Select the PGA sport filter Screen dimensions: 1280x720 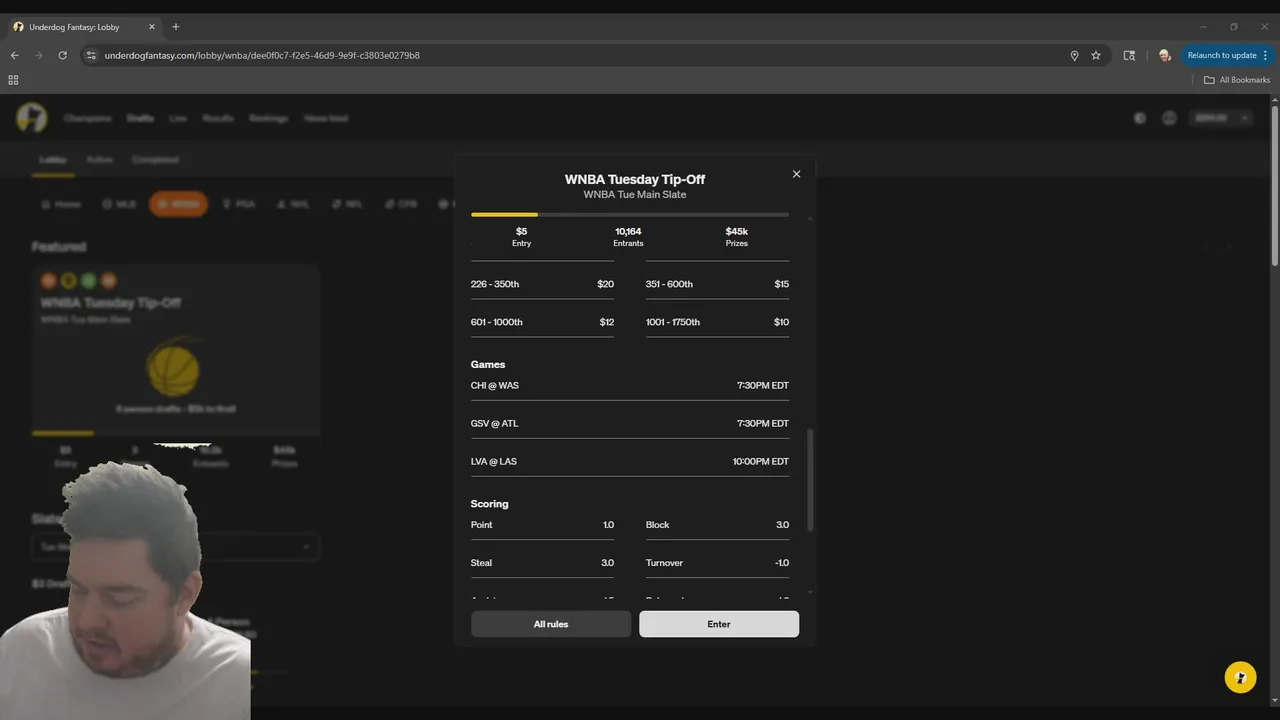point(239,204)
